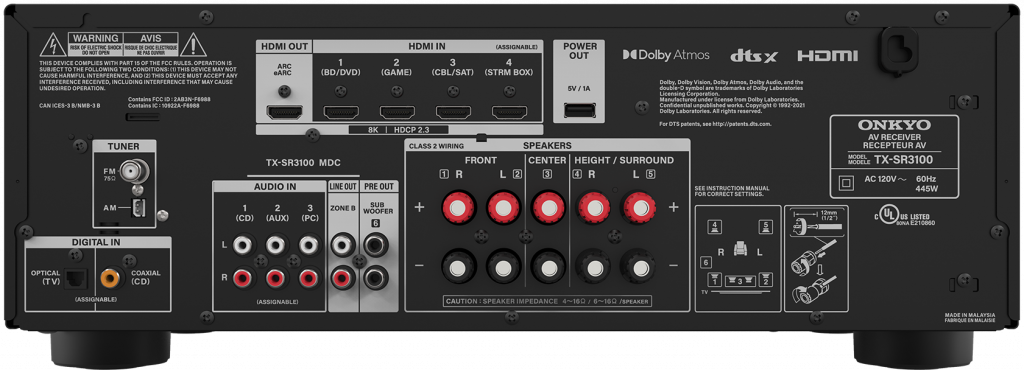Click the 'TUNER' section header
1024x370 pixels.
coord(123,146)
